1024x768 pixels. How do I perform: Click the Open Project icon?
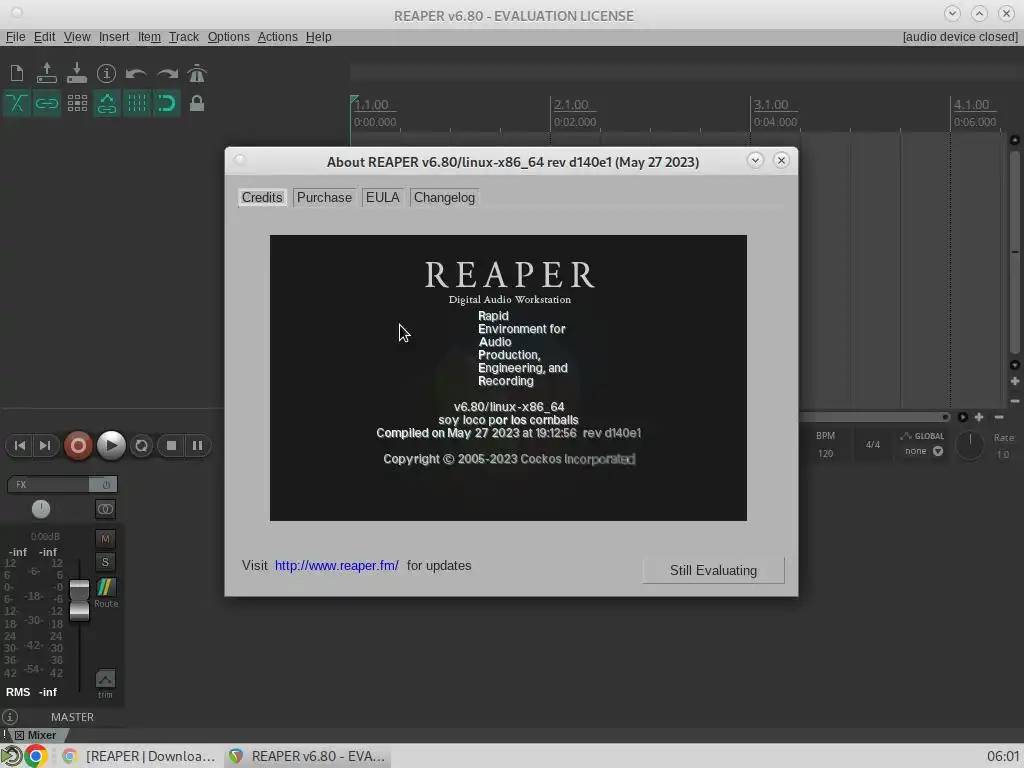coord(47,73)
